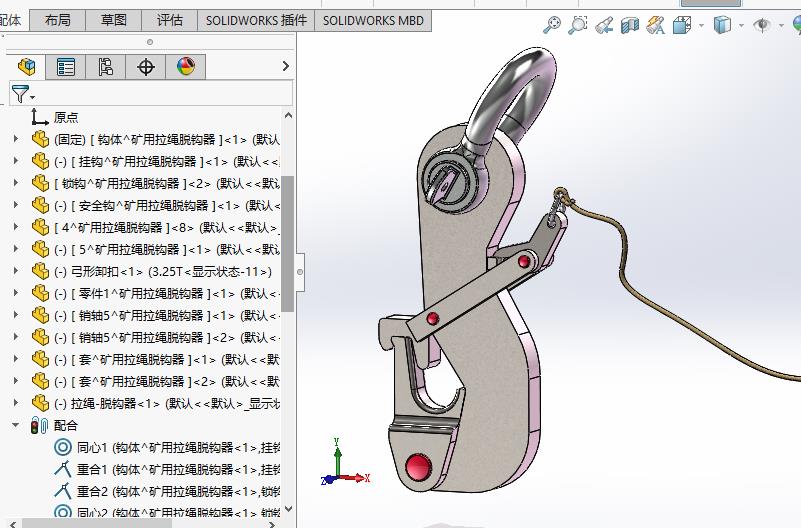Screen dimensions: 801x528
Task: Switch to 评估 tab
Action: point(170,20)
